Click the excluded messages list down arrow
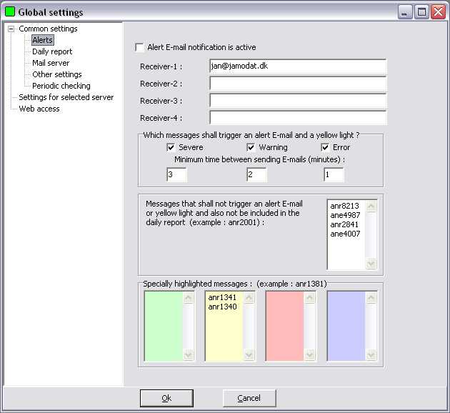The image size is (450, 413). 371,264
